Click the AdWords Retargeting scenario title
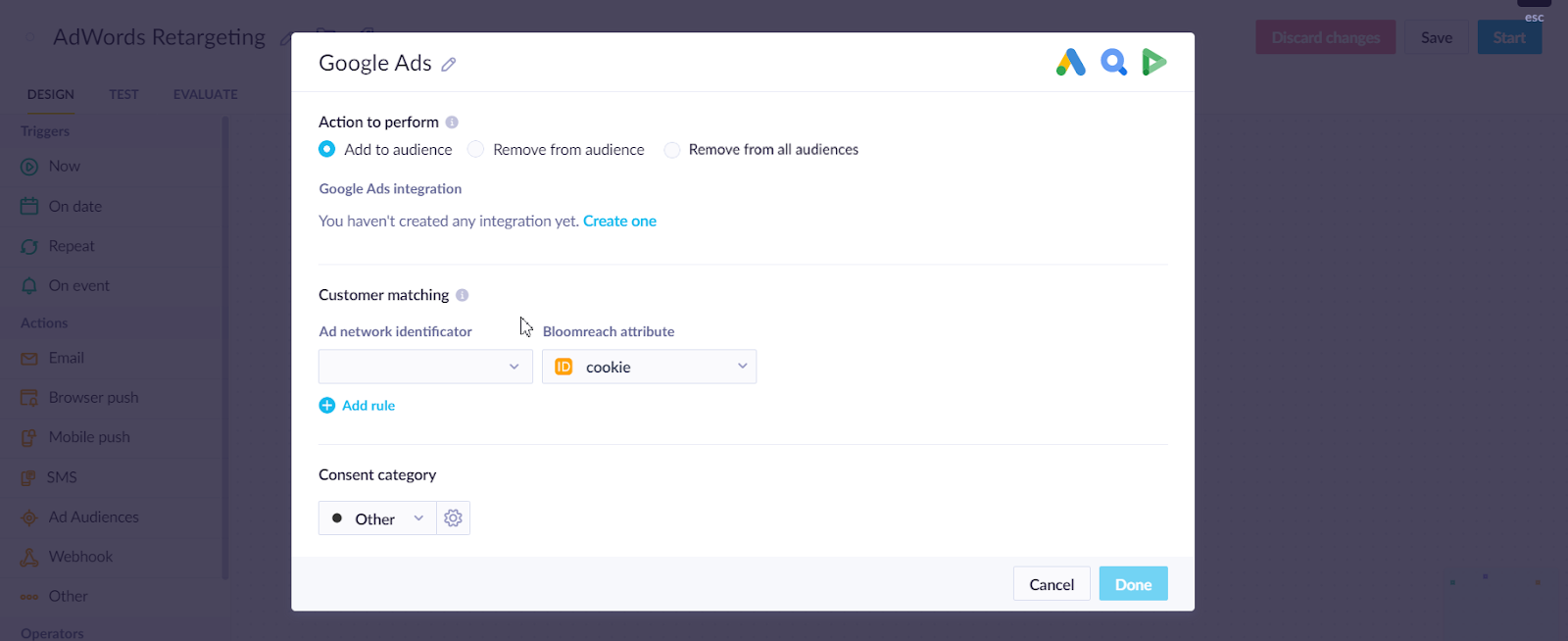Viewport: 1568px width, 641px height. [159, 37]
